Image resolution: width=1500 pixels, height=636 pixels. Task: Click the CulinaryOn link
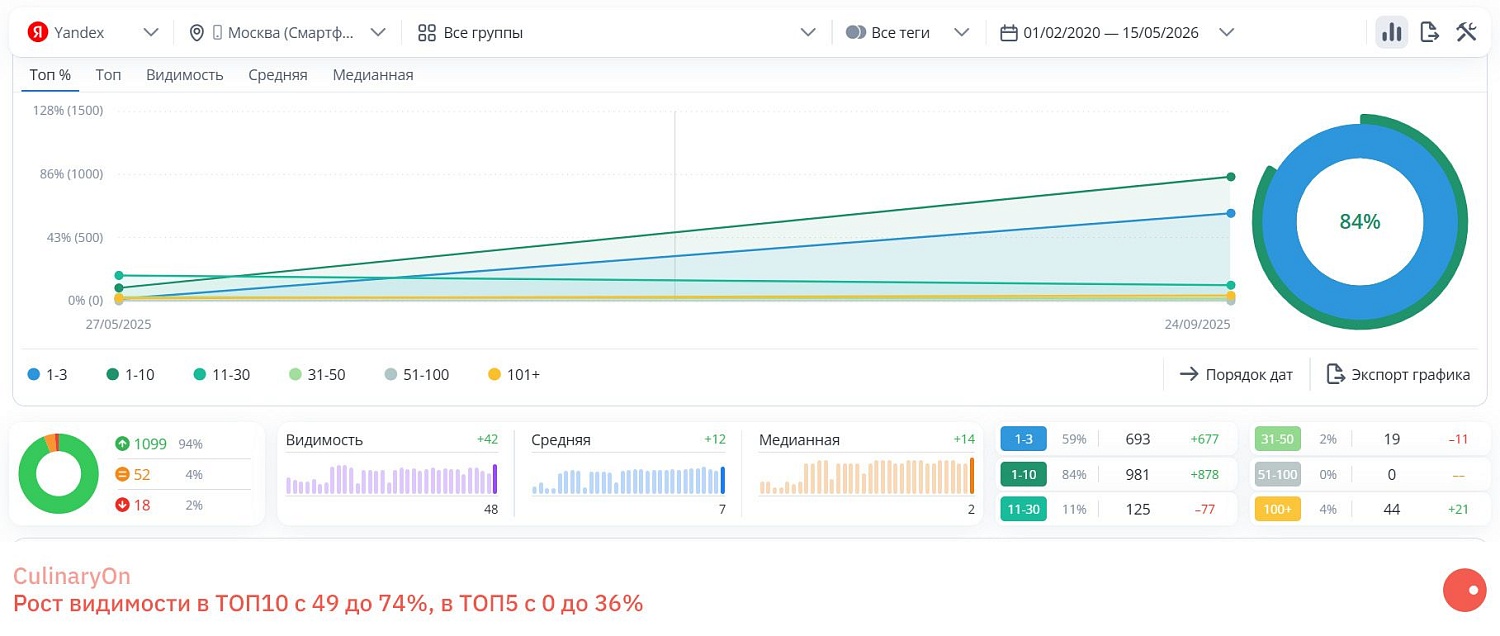[x=71, y=576]
